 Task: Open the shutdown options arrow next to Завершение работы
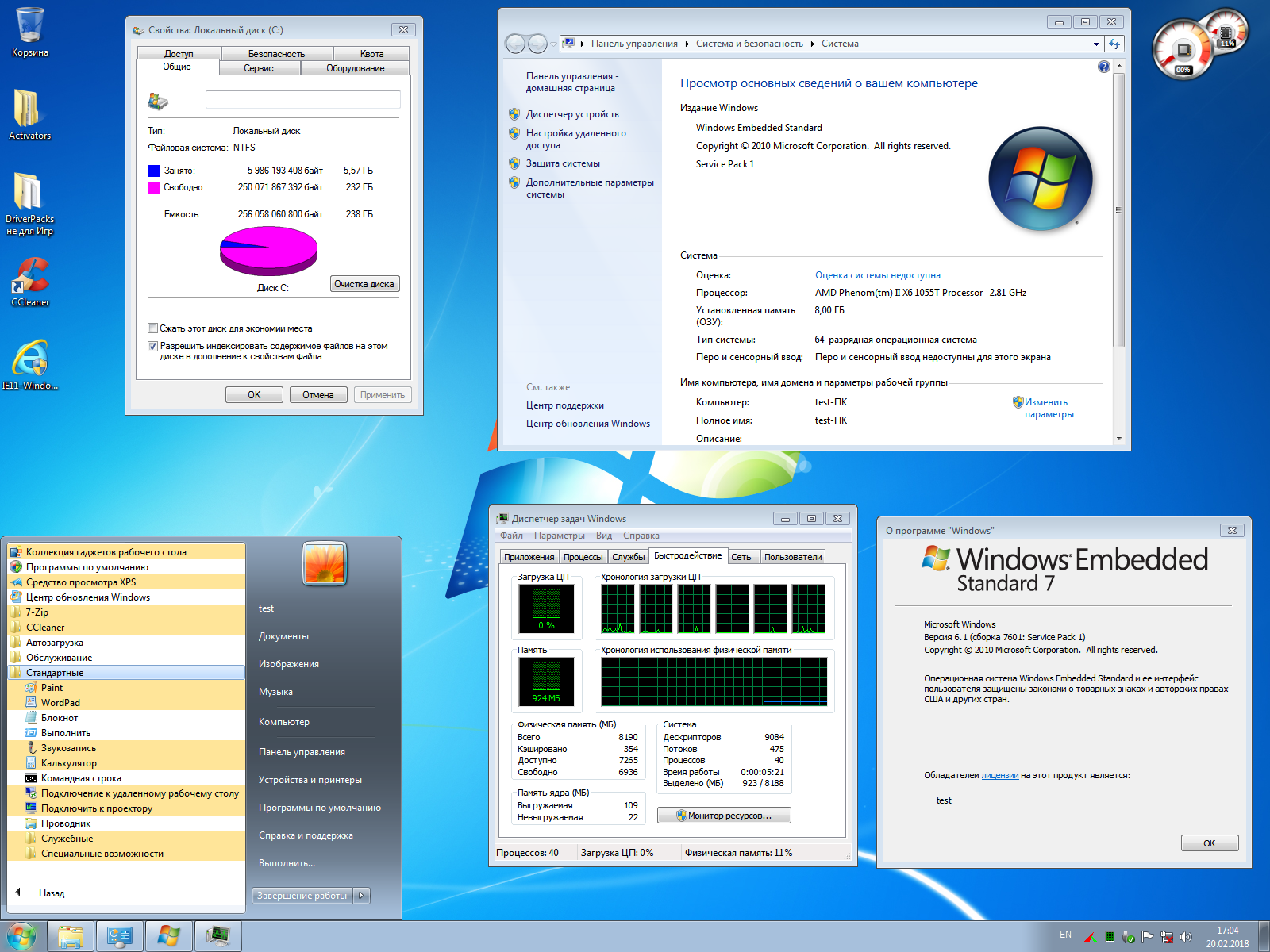pos(361,896)
